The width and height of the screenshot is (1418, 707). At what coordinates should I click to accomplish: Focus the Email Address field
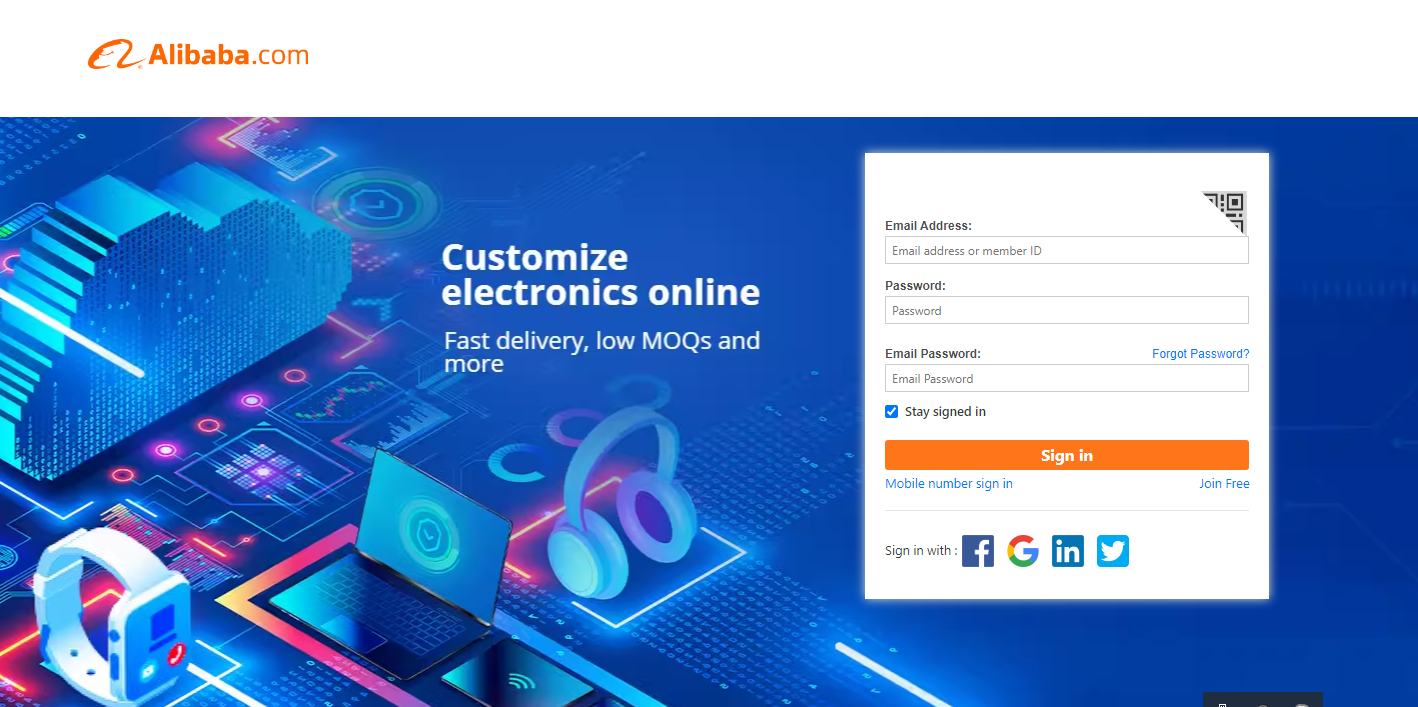pos(1067,250)
